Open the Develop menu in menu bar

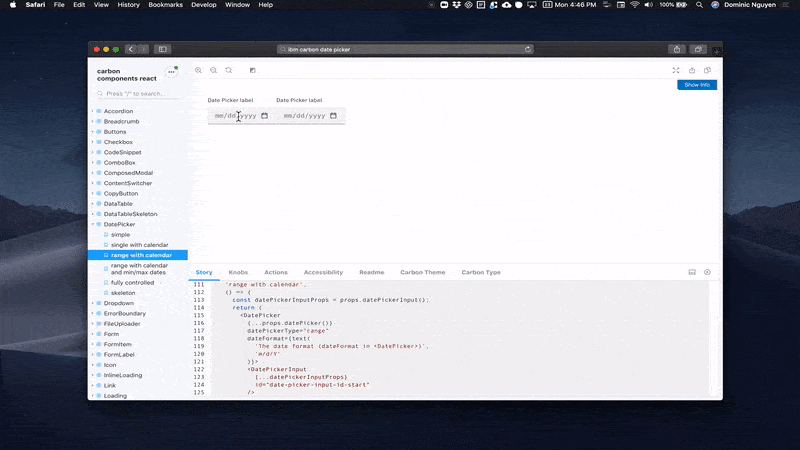coord(204,5)
